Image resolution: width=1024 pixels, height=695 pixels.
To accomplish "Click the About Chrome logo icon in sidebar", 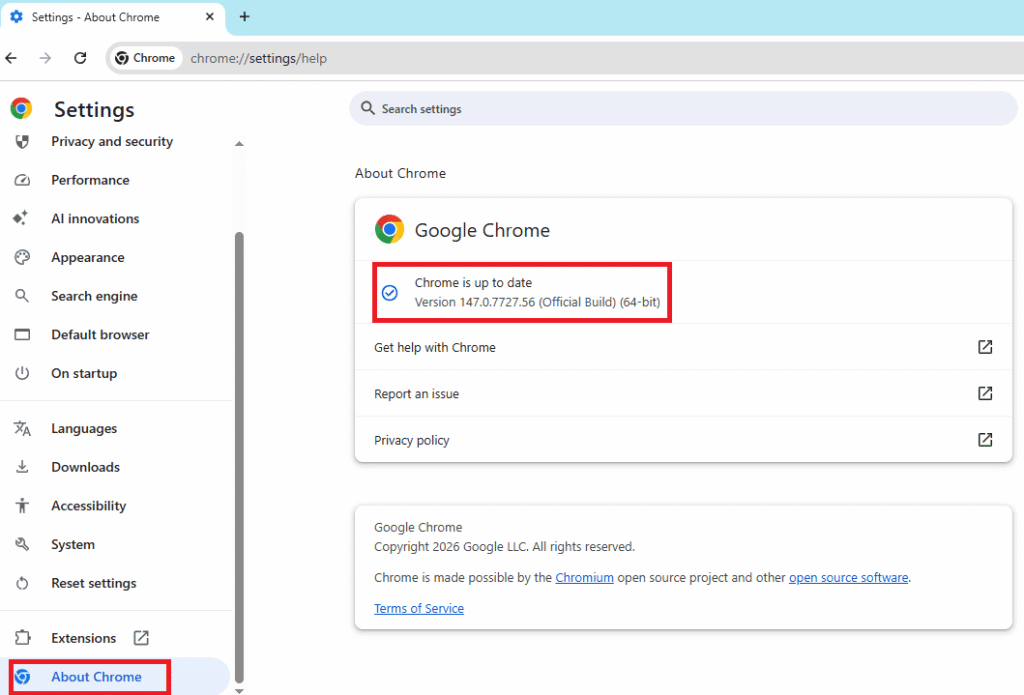I will tap(22, 677).
